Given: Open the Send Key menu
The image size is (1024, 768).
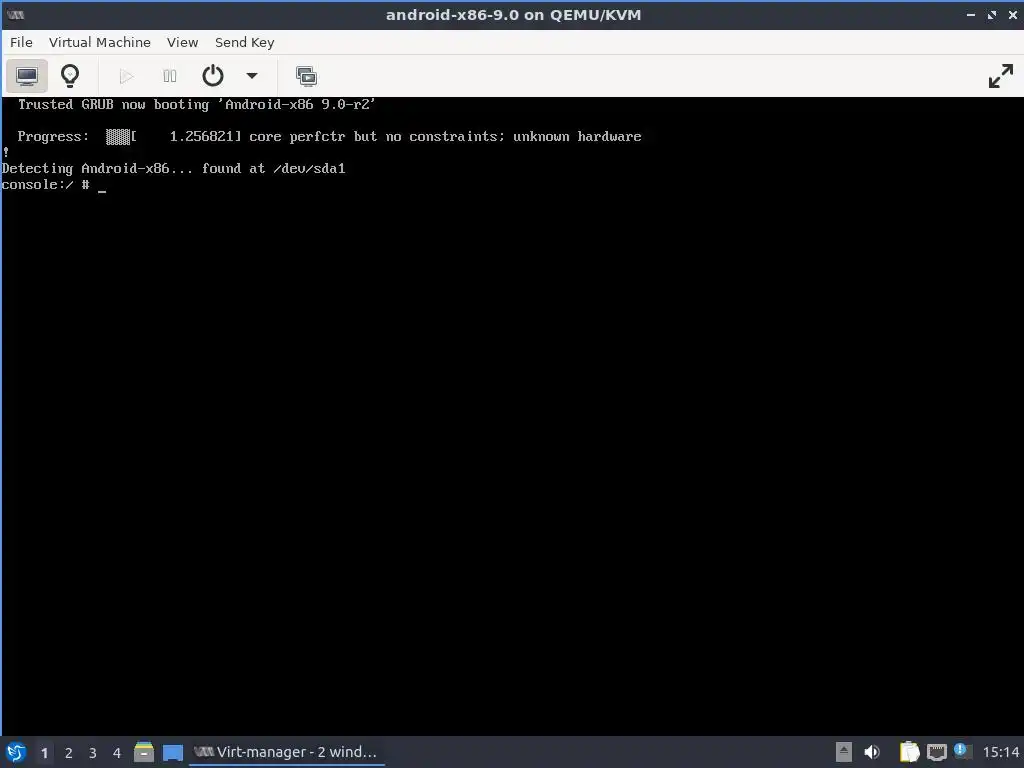Looking at the screenshot, I should (245, 42).
